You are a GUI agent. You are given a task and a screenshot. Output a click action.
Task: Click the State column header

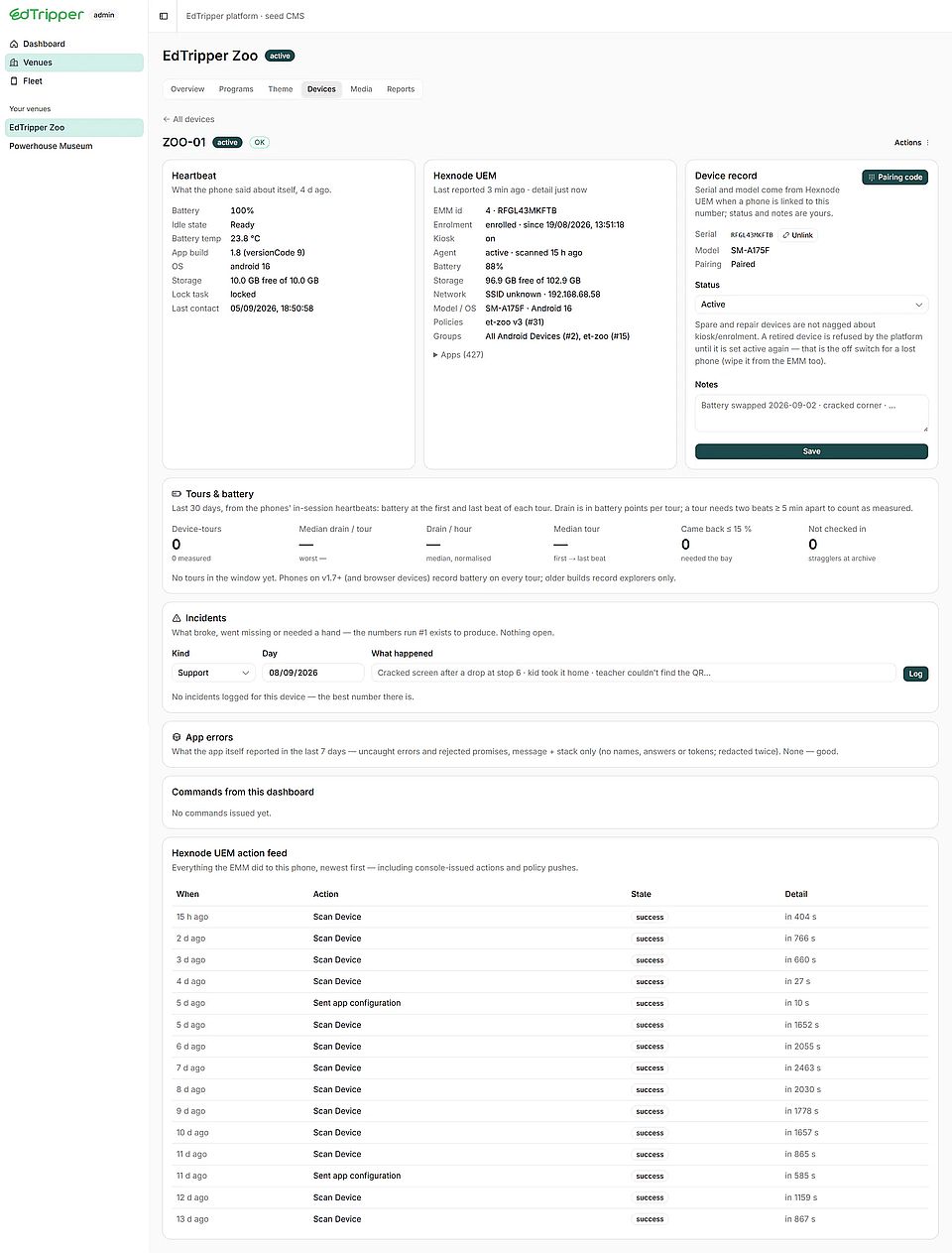click(x=641, y=894)
